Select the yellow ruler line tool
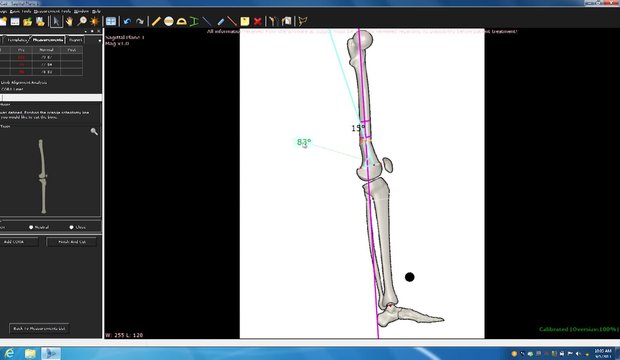Image resolution: width=620 pixels, height=360 pixels. [156, 21]
